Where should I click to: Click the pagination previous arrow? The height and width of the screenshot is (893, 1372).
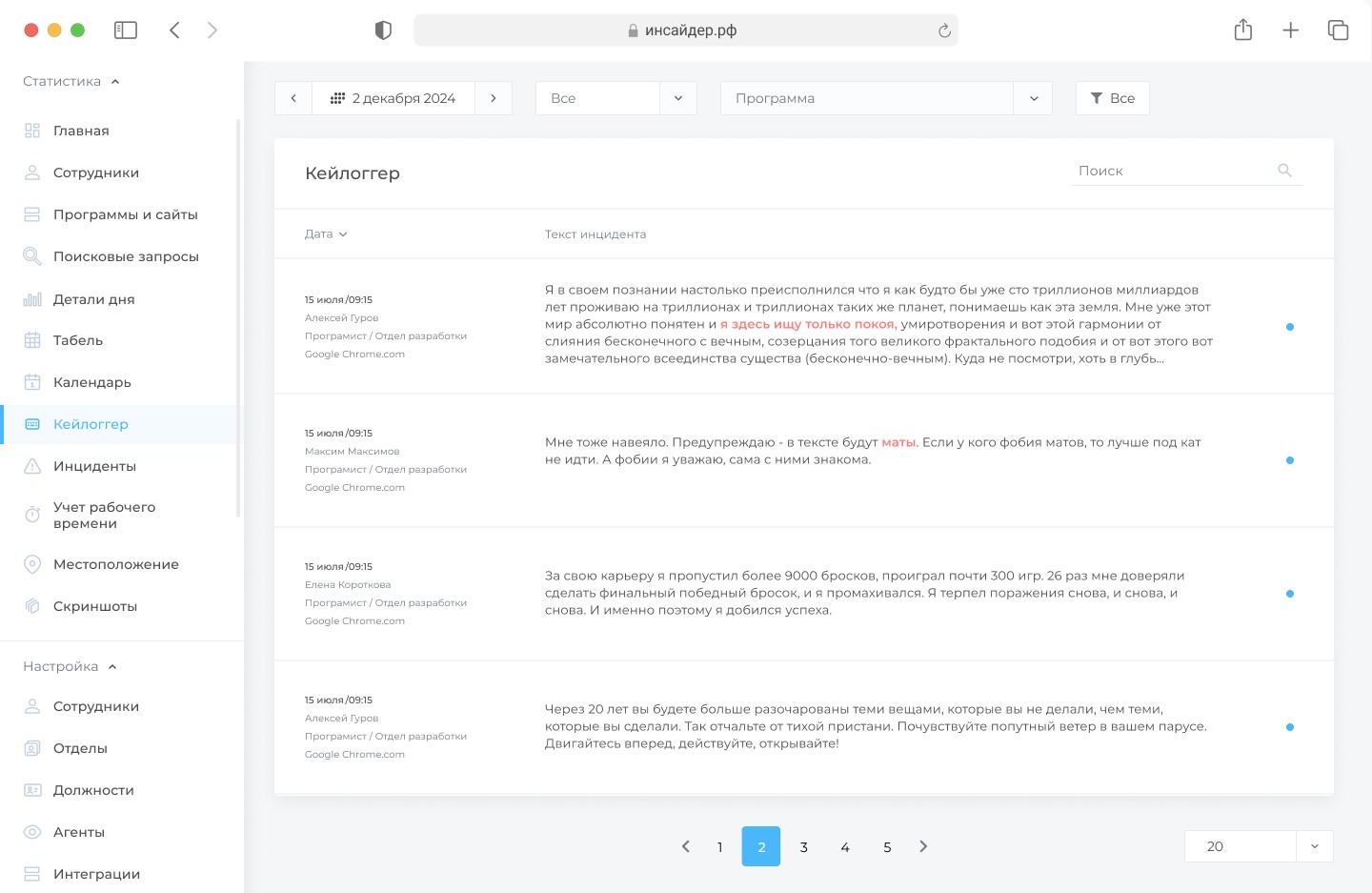point(685,846)
